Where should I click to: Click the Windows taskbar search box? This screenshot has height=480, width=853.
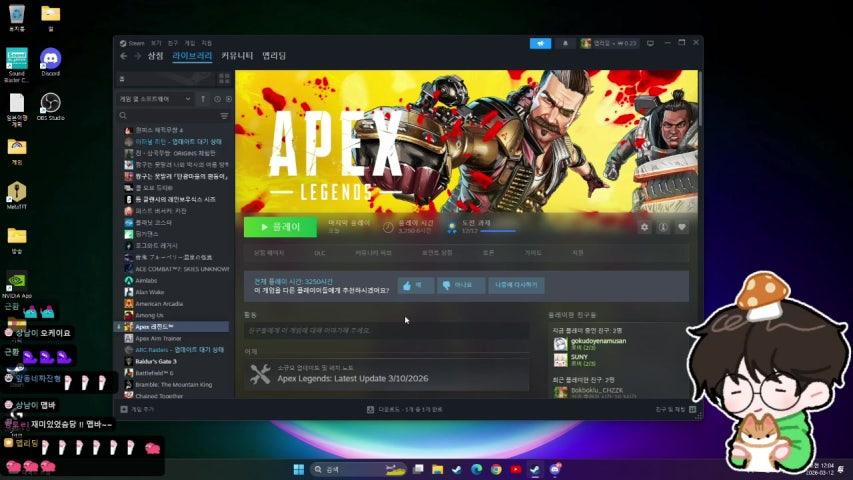(358, 469)
